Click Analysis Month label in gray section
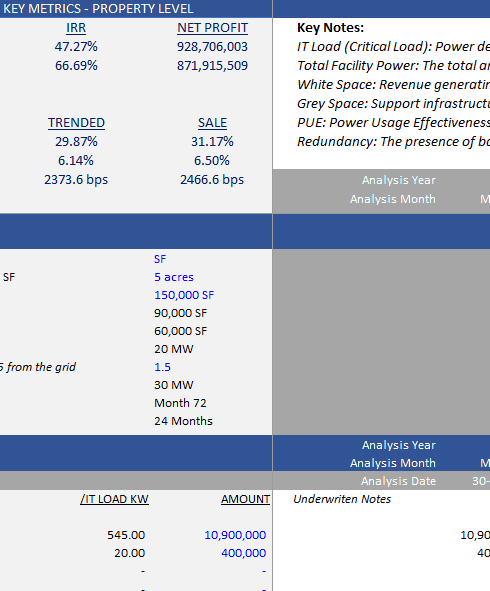 click(x=393, y=199)
